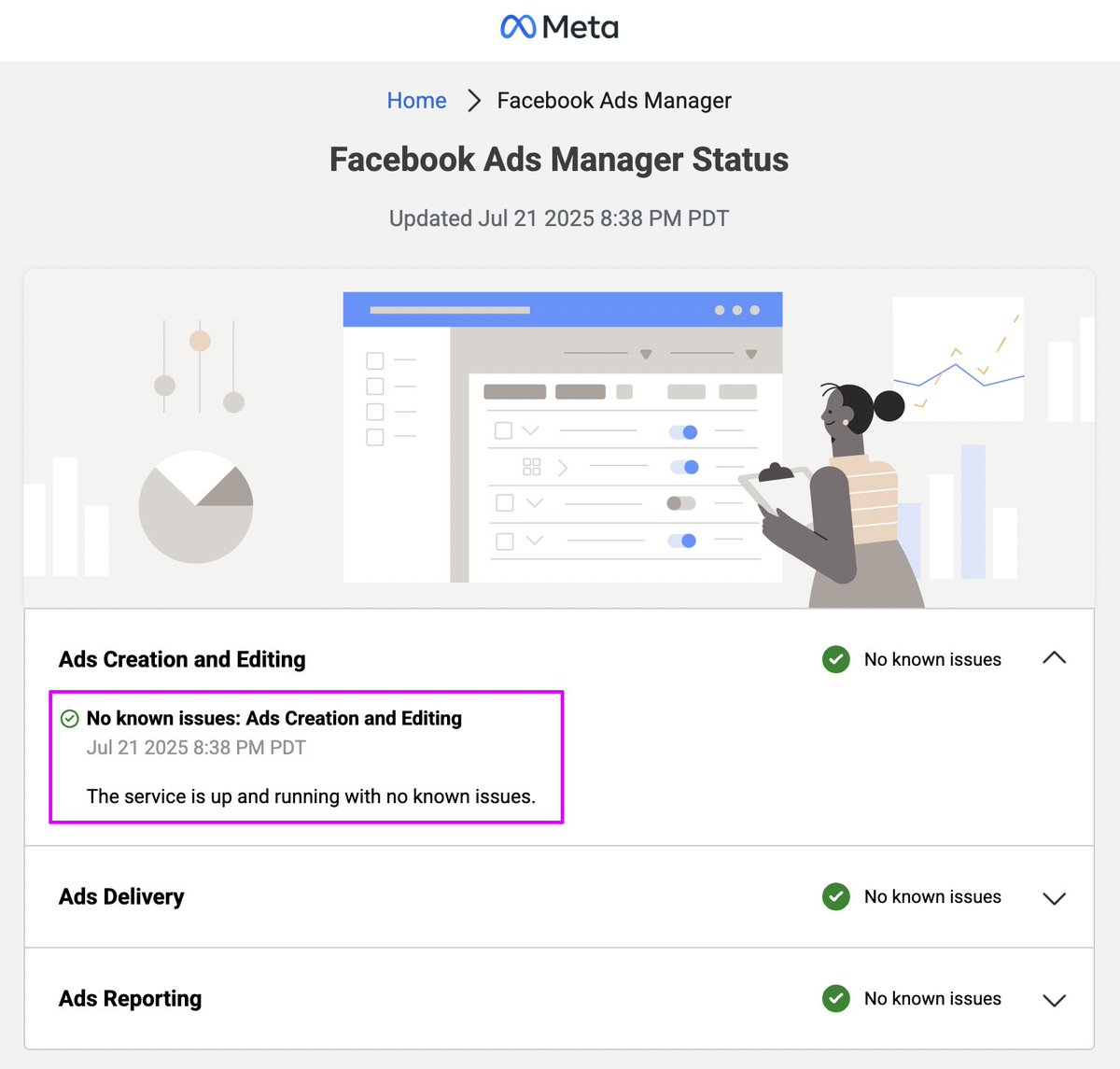Click 'No known issues' label for Ads Delivery
This screenshot has width=1120, height=1069.
932,896
